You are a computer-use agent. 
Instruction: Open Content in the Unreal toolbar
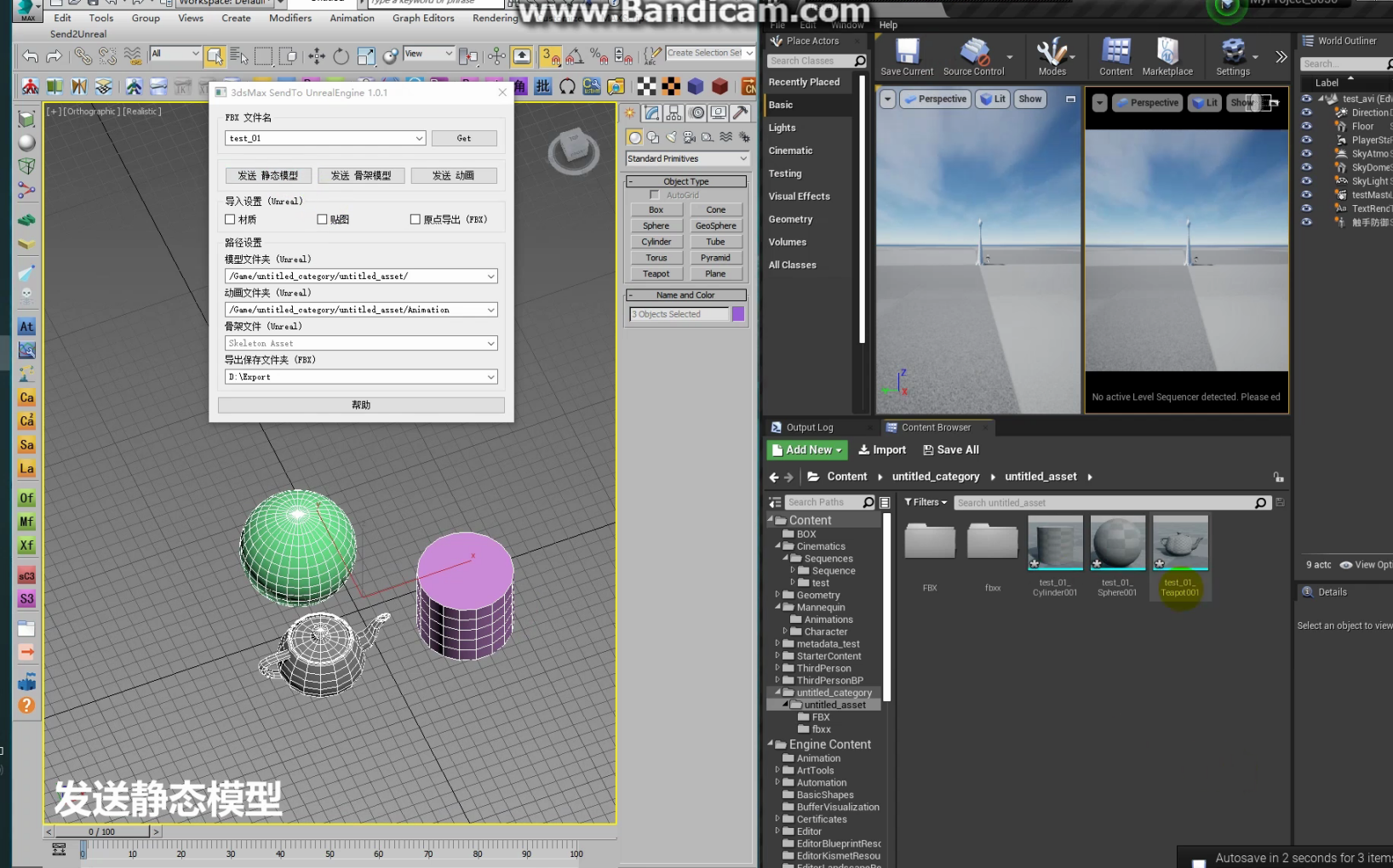coord(1115,58)
